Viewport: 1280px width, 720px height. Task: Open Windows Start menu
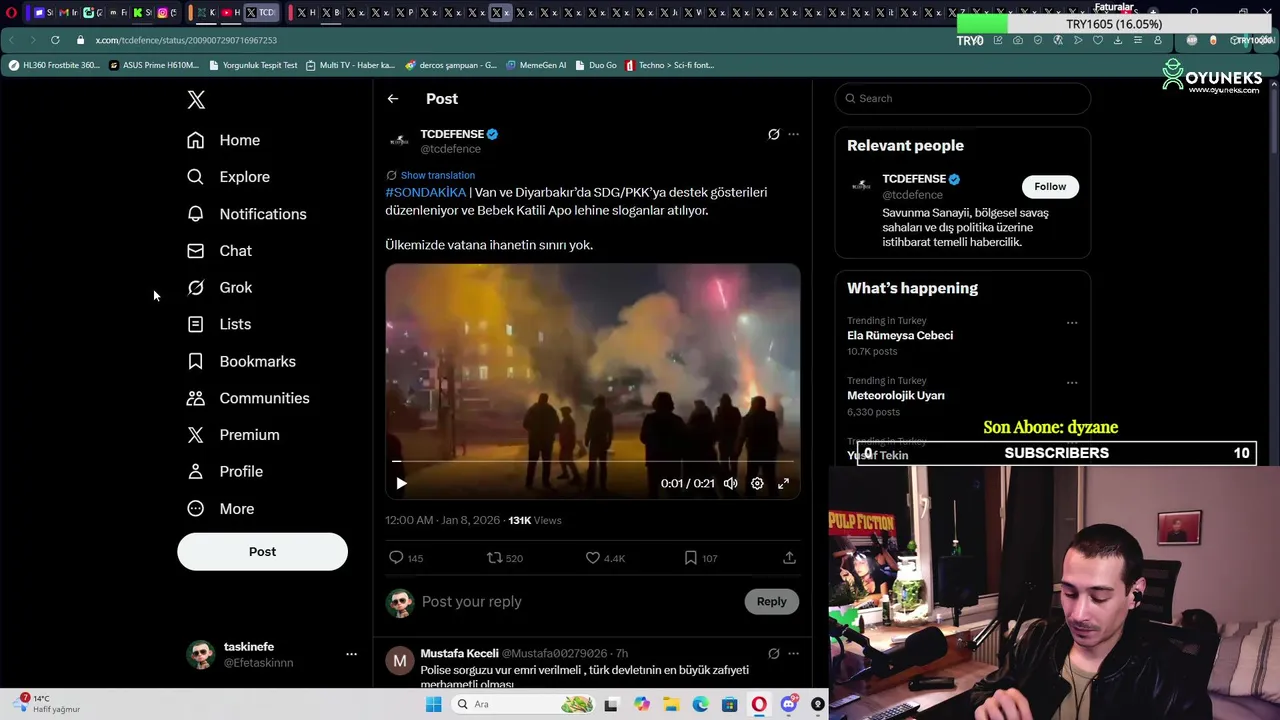point(433,704)
